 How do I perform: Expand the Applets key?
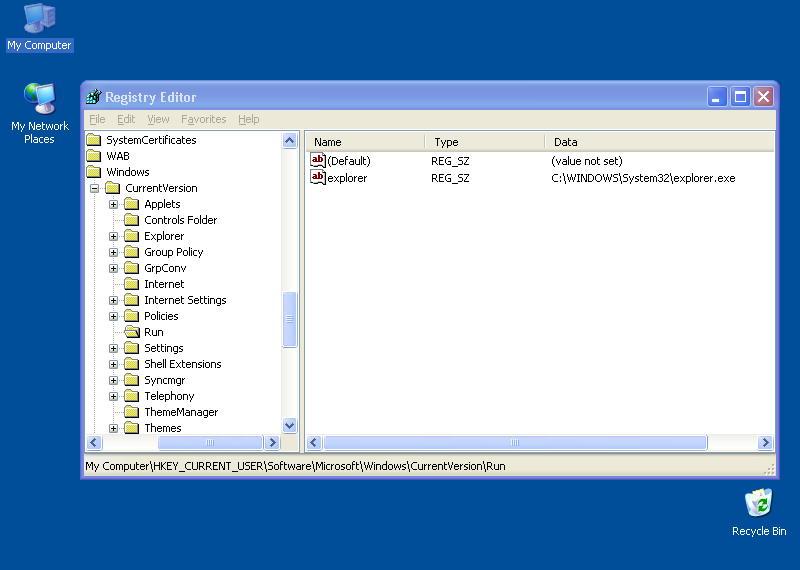click(x=113, y=204)
